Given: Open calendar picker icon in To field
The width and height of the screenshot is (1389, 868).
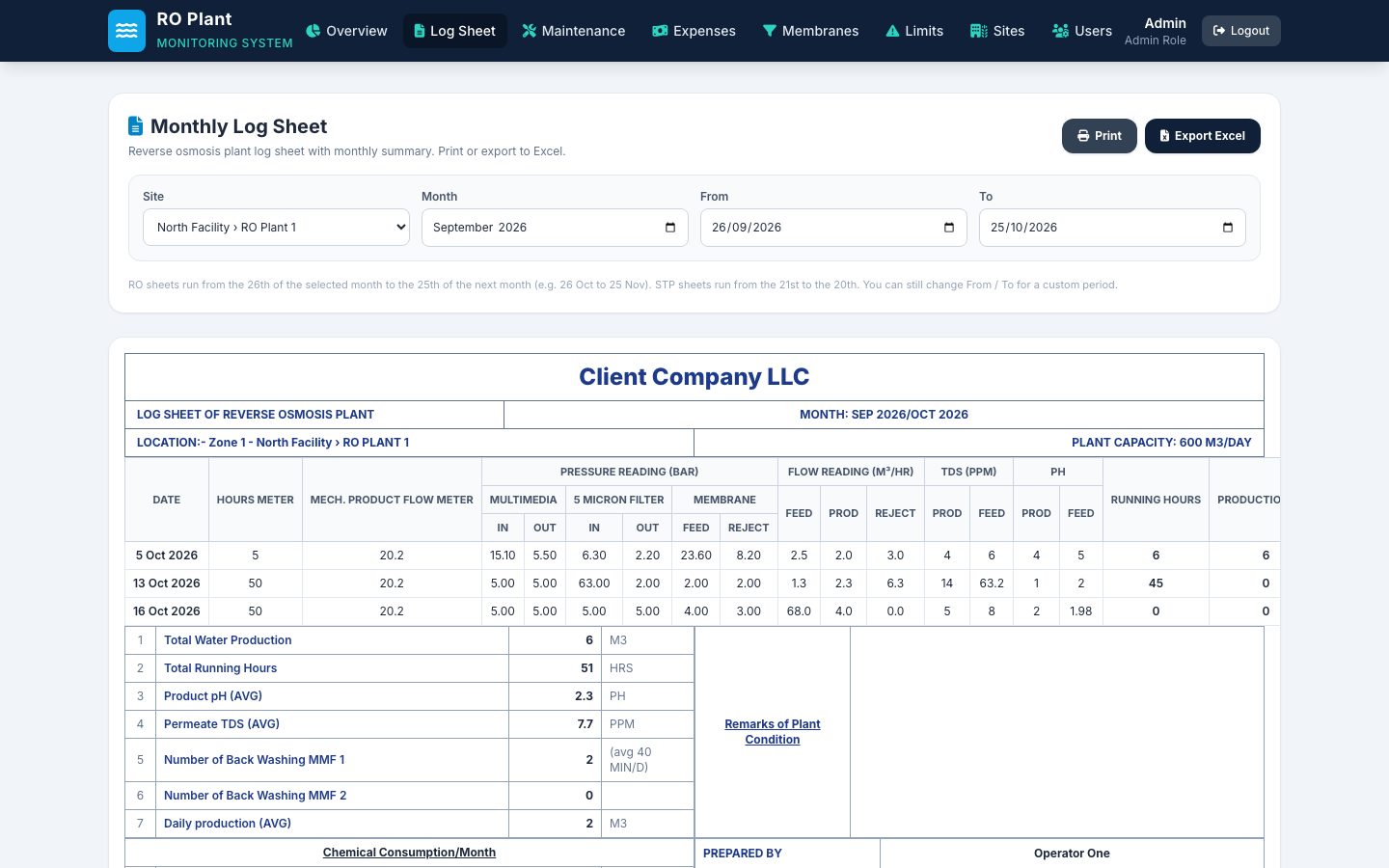Looking at the screenshot, I should [x=1228, y=228].
